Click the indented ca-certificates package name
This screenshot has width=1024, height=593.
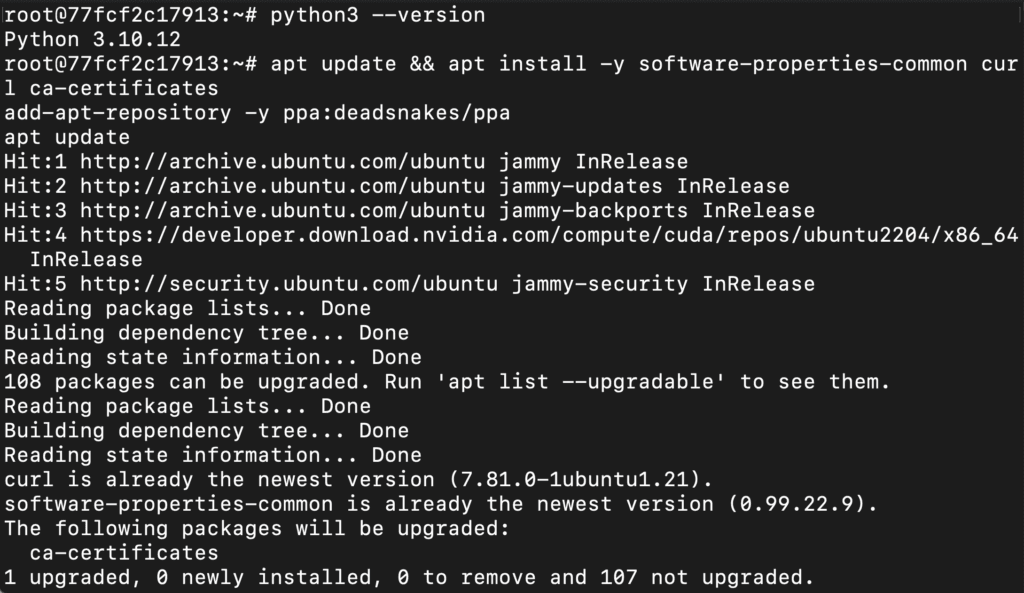point(124,552)
